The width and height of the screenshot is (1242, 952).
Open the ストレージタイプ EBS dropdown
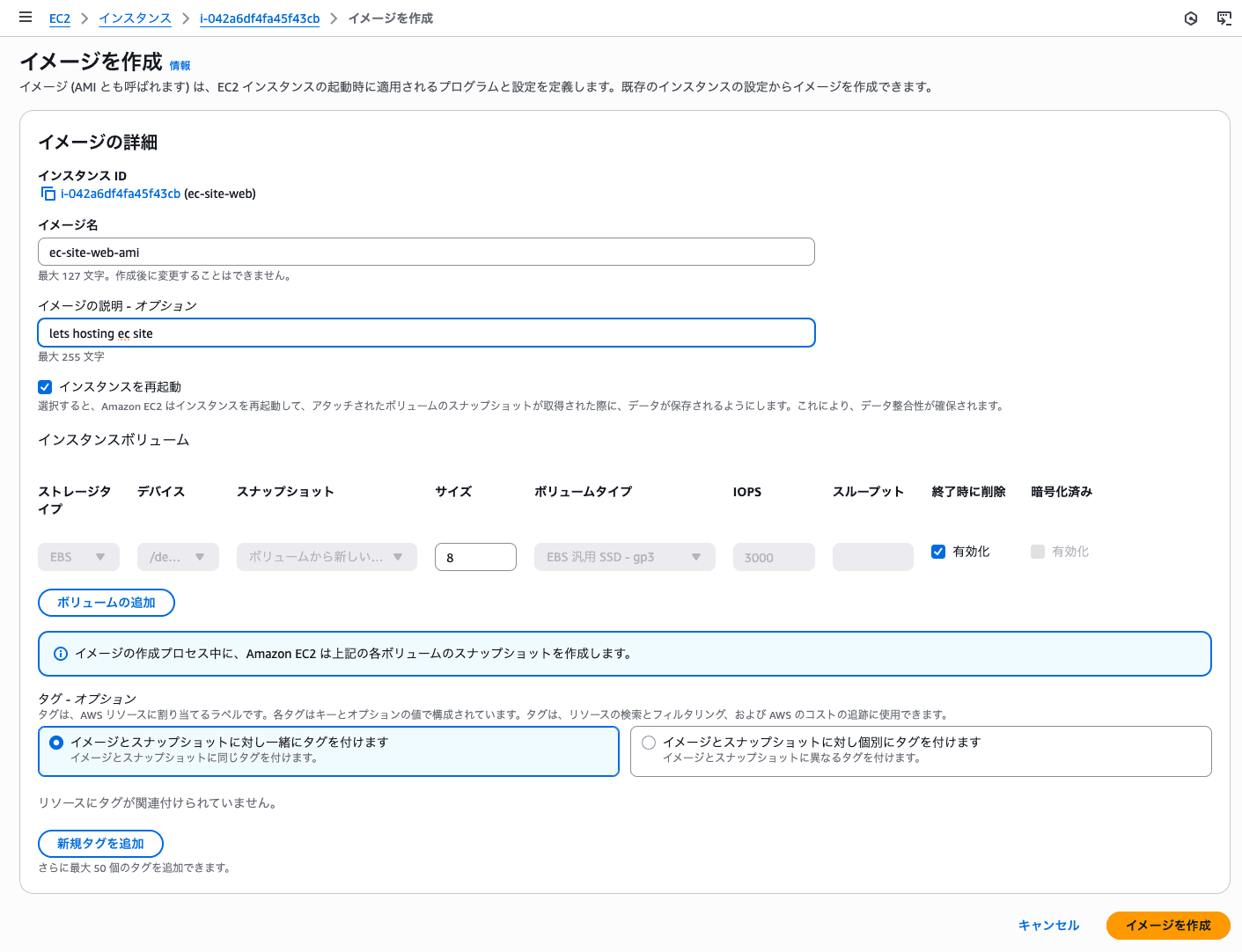[78, 556]
